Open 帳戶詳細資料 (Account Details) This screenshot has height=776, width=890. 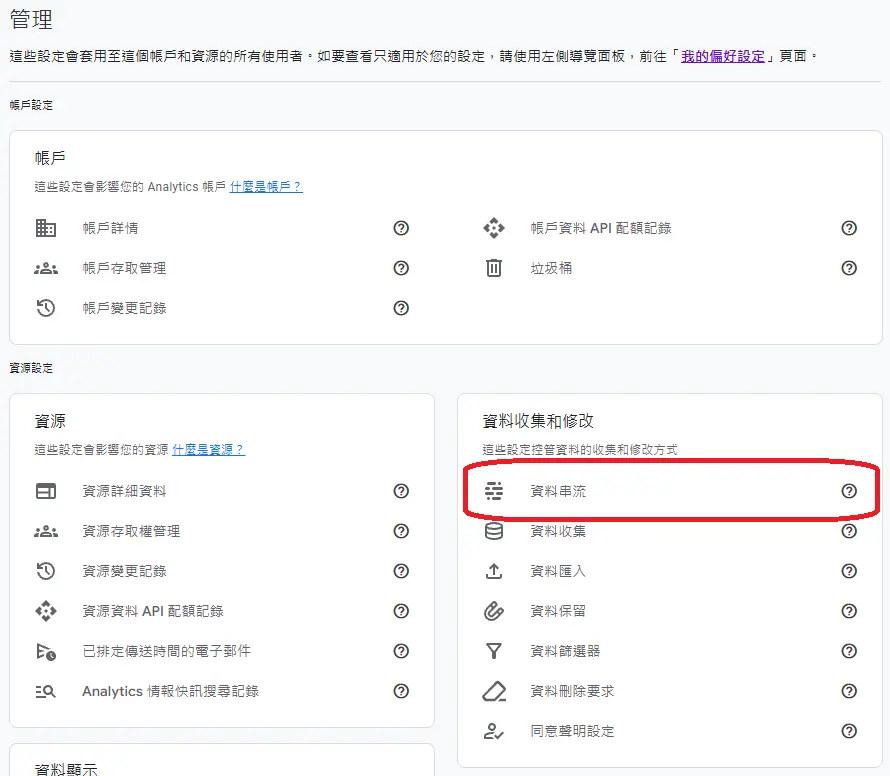click(108, 228)
